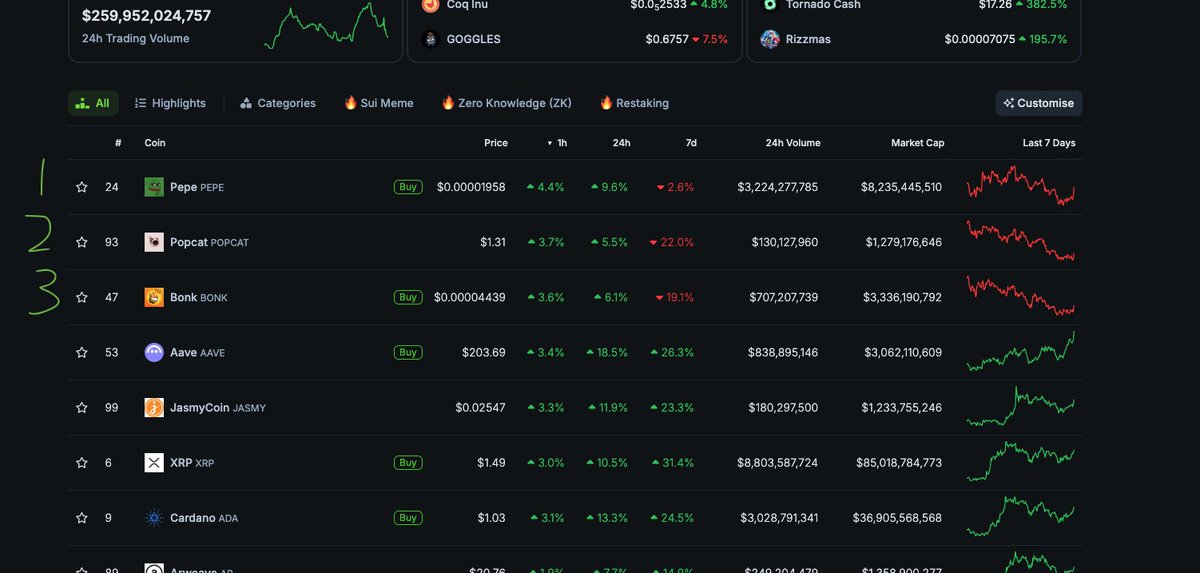Click Aave's price $203.69
This screenshot has height=573, width=1200.
[484, 352]
